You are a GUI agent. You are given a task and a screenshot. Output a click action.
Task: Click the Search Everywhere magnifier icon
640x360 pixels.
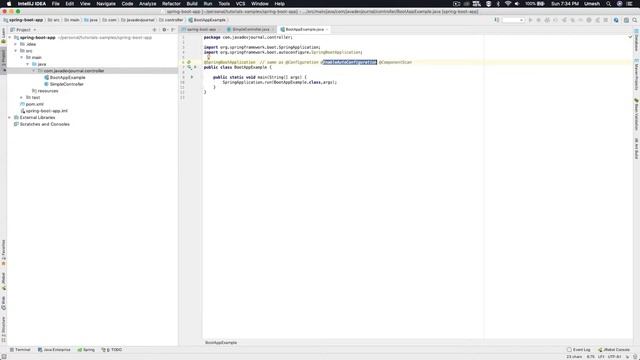point(635,20)
